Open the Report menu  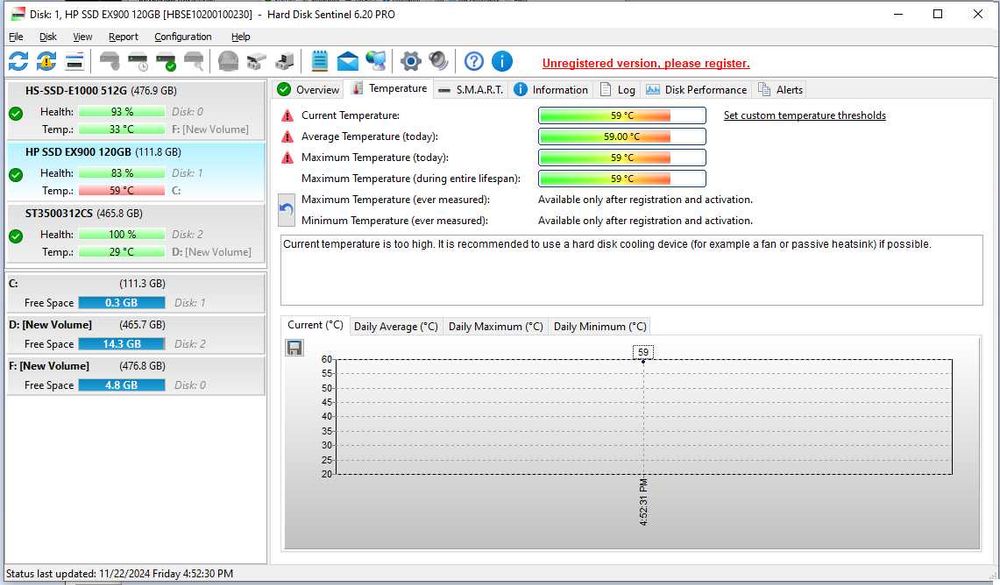click(123, 37)
